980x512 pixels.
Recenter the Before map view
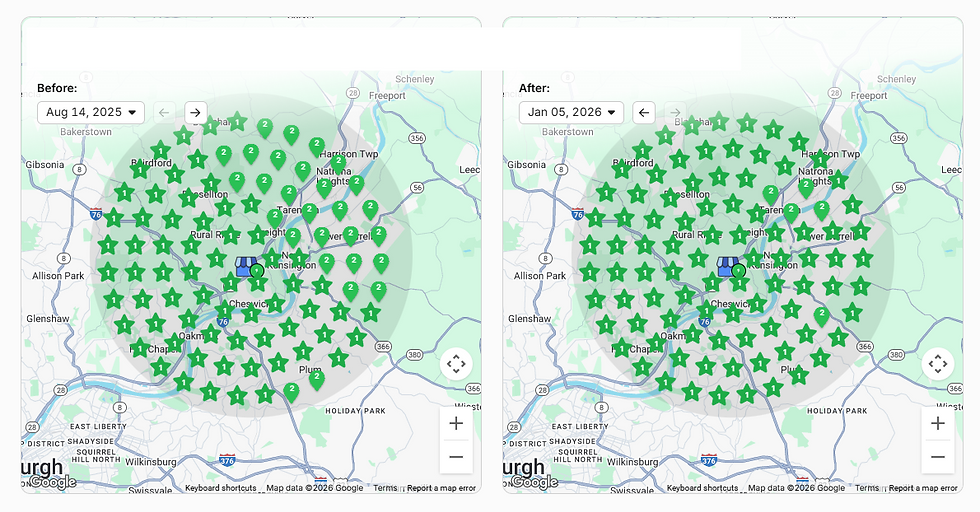pyautogui.click(x=456, y=364)
